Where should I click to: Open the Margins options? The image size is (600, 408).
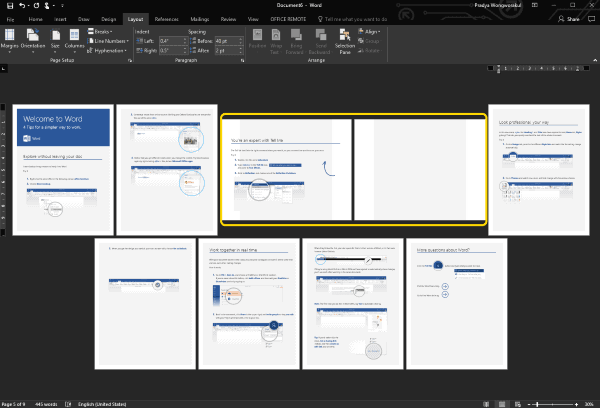click(10, 40)
